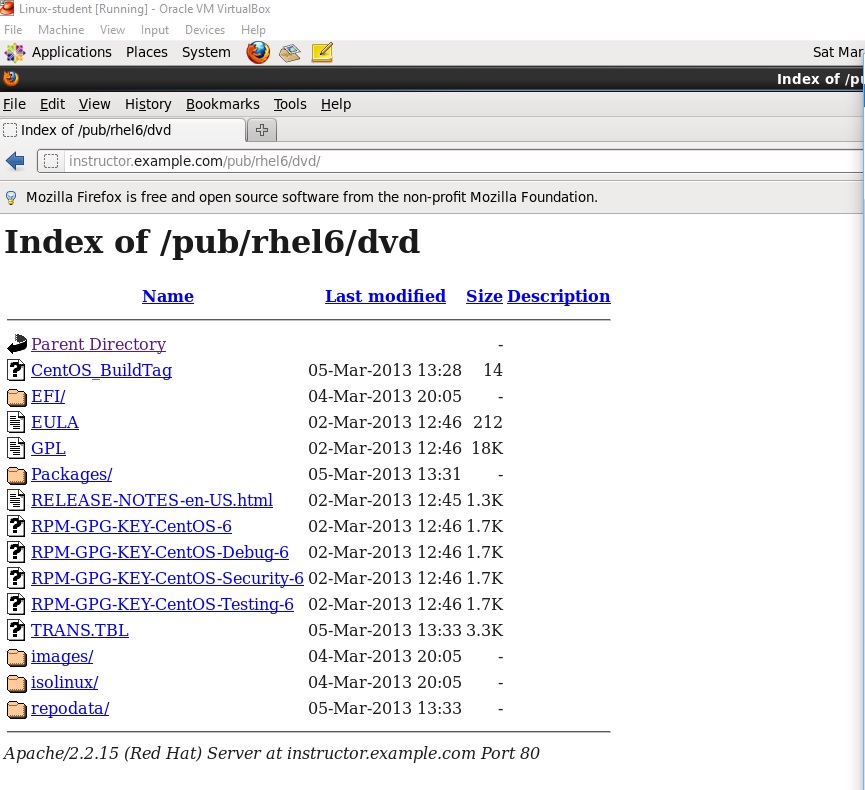Click the site identity icon in URL bar
The image size is (865, 790).
tap(51, 161)
